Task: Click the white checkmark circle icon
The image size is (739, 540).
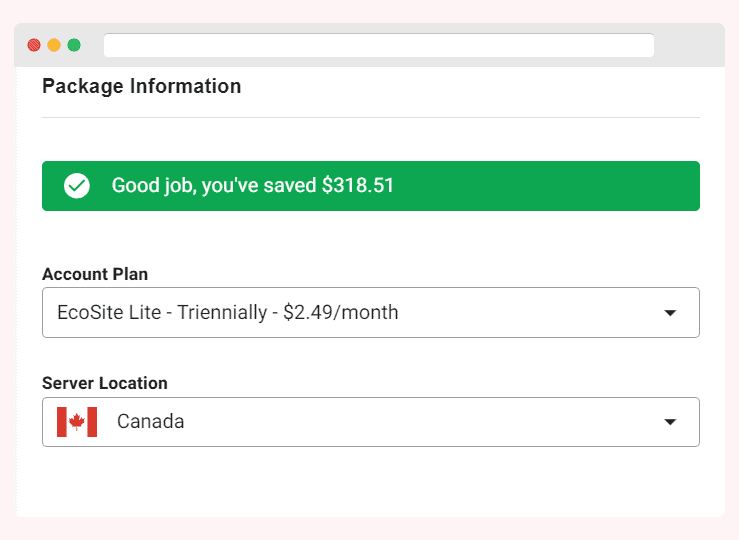Action: click(77, 186)
